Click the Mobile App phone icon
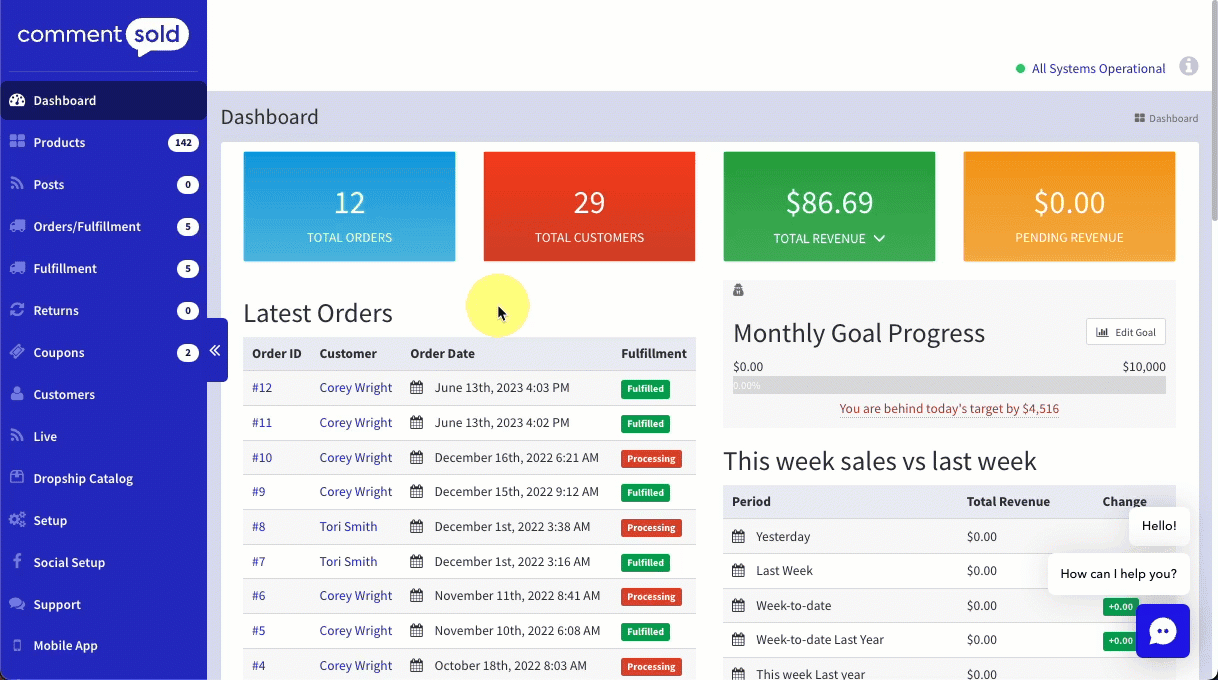 [17, 646]
